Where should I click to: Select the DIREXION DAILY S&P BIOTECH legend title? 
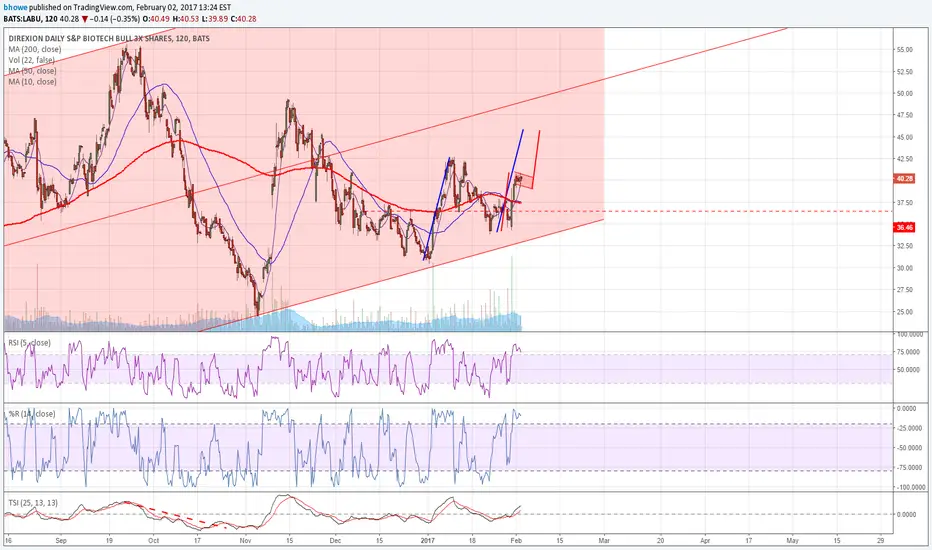point(109,39)
